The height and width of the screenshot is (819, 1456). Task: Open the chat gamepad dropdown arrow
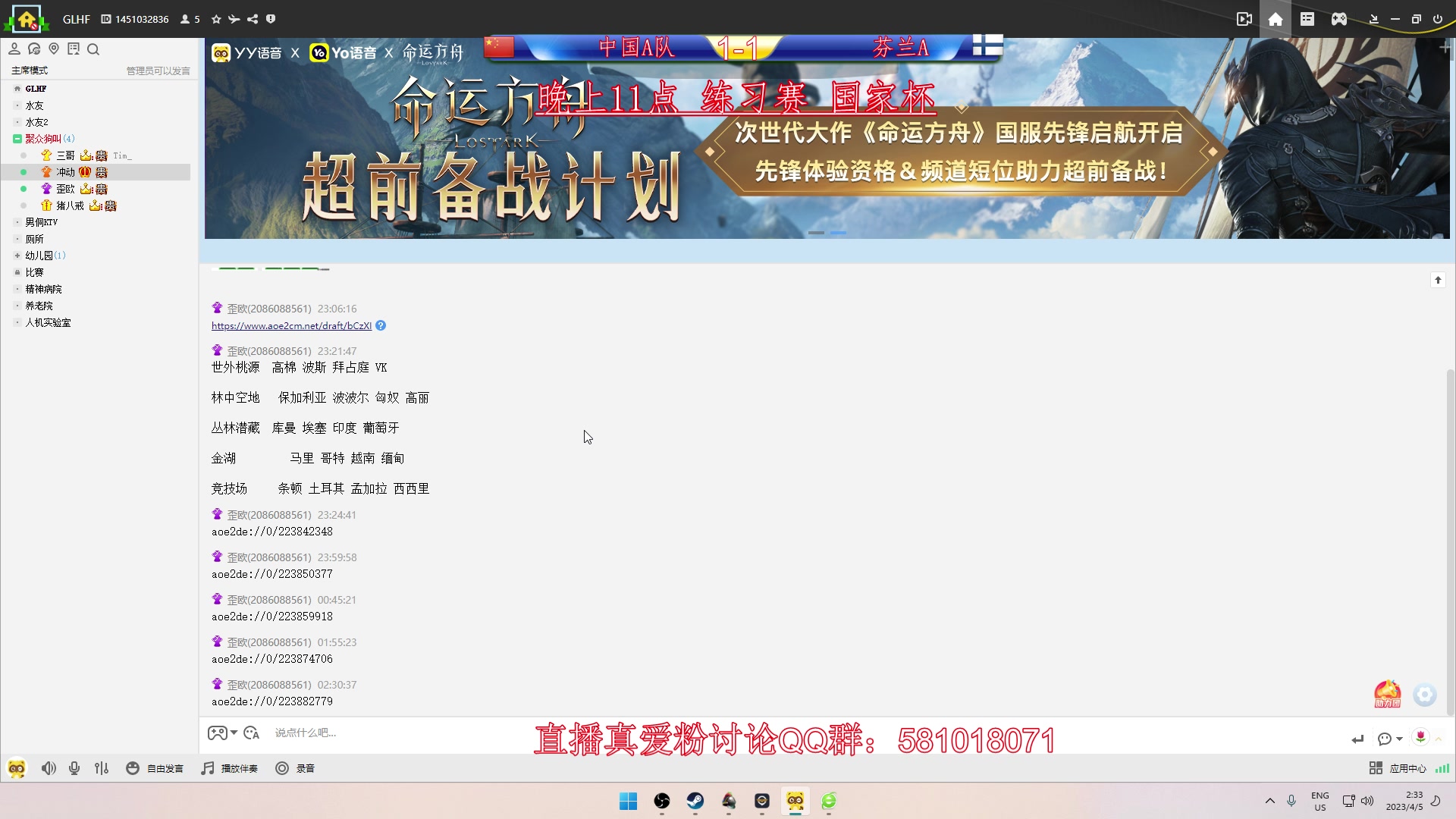(234, 733)
